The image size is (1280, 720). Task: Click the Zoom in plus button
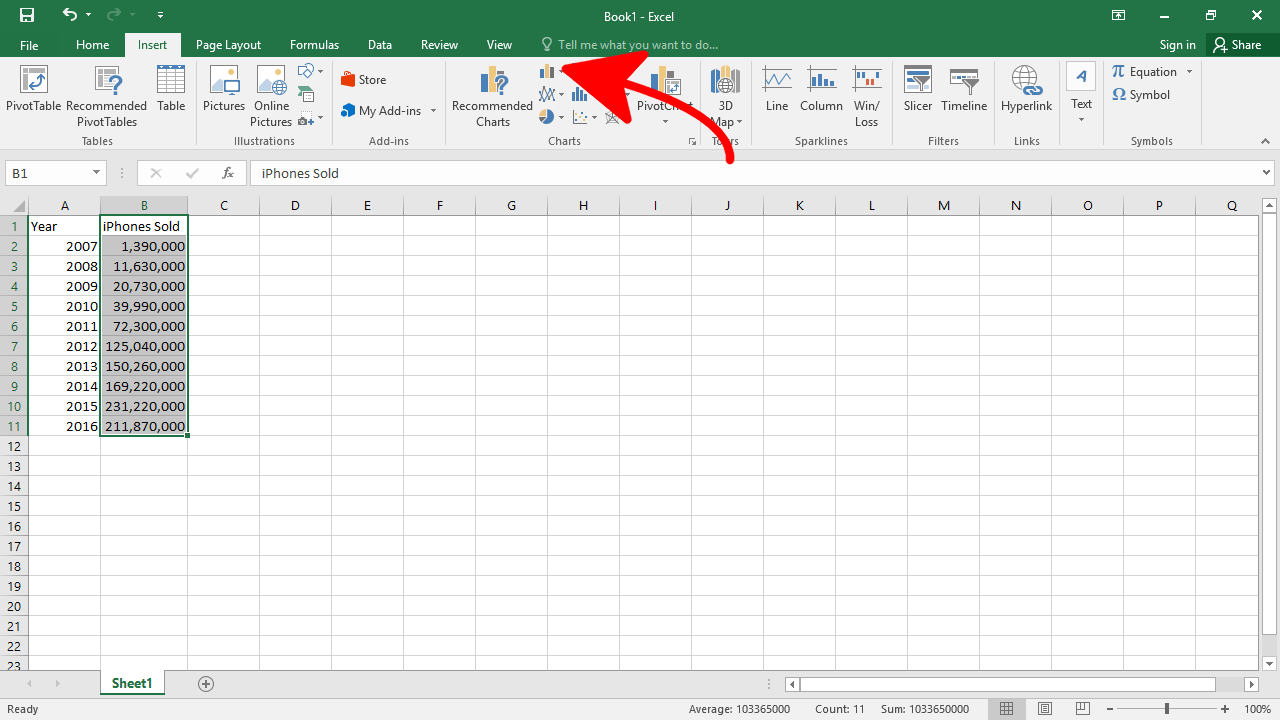pyautogui.click(x=1223, y=709)
